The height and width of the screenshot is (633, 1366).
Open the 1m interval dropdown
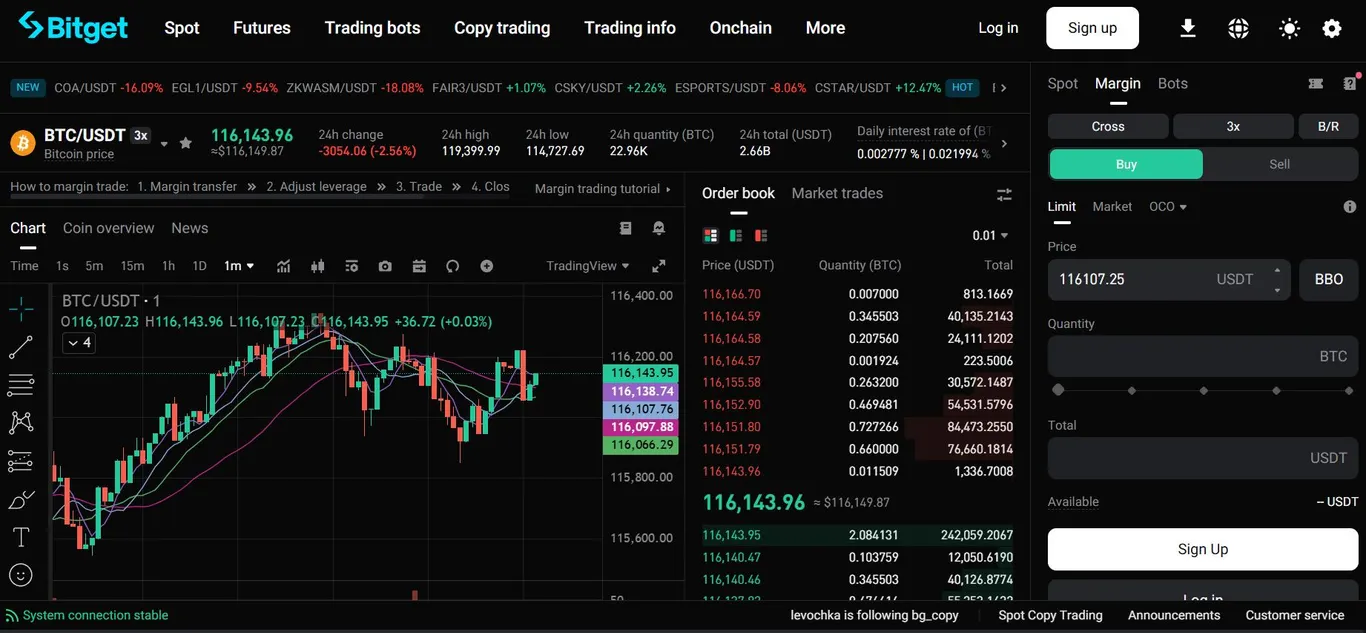(x=239, y=266)
